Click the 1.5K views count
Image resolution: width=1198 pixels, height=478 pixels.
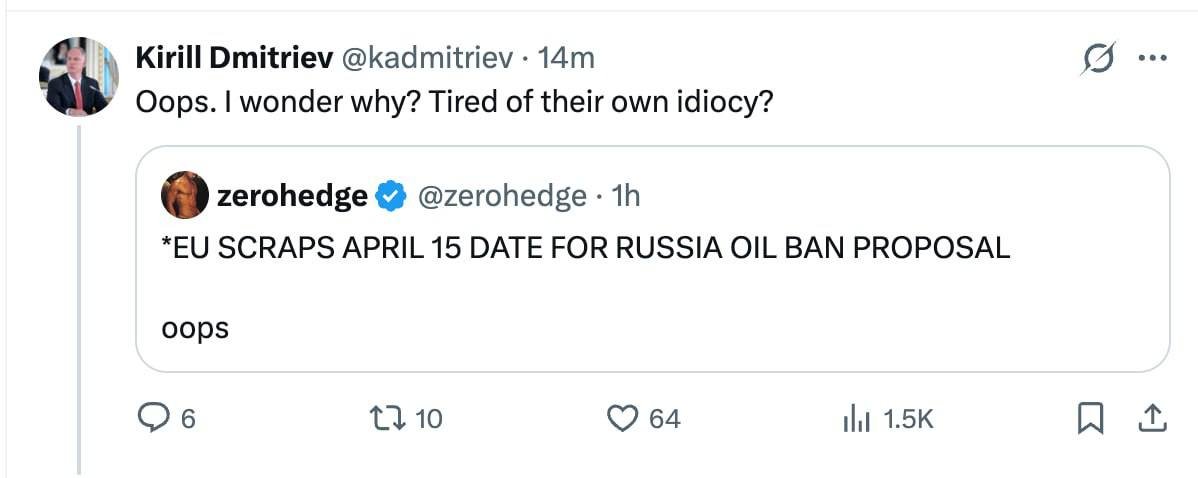pyautogui.click(x=909, y=419)
